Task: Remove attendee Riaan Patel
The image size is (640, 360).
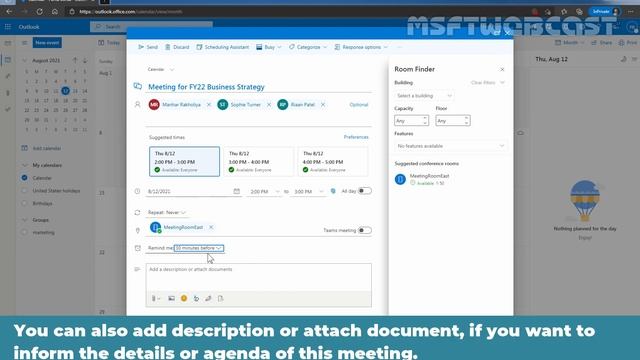Action: (x=323, y=105)
